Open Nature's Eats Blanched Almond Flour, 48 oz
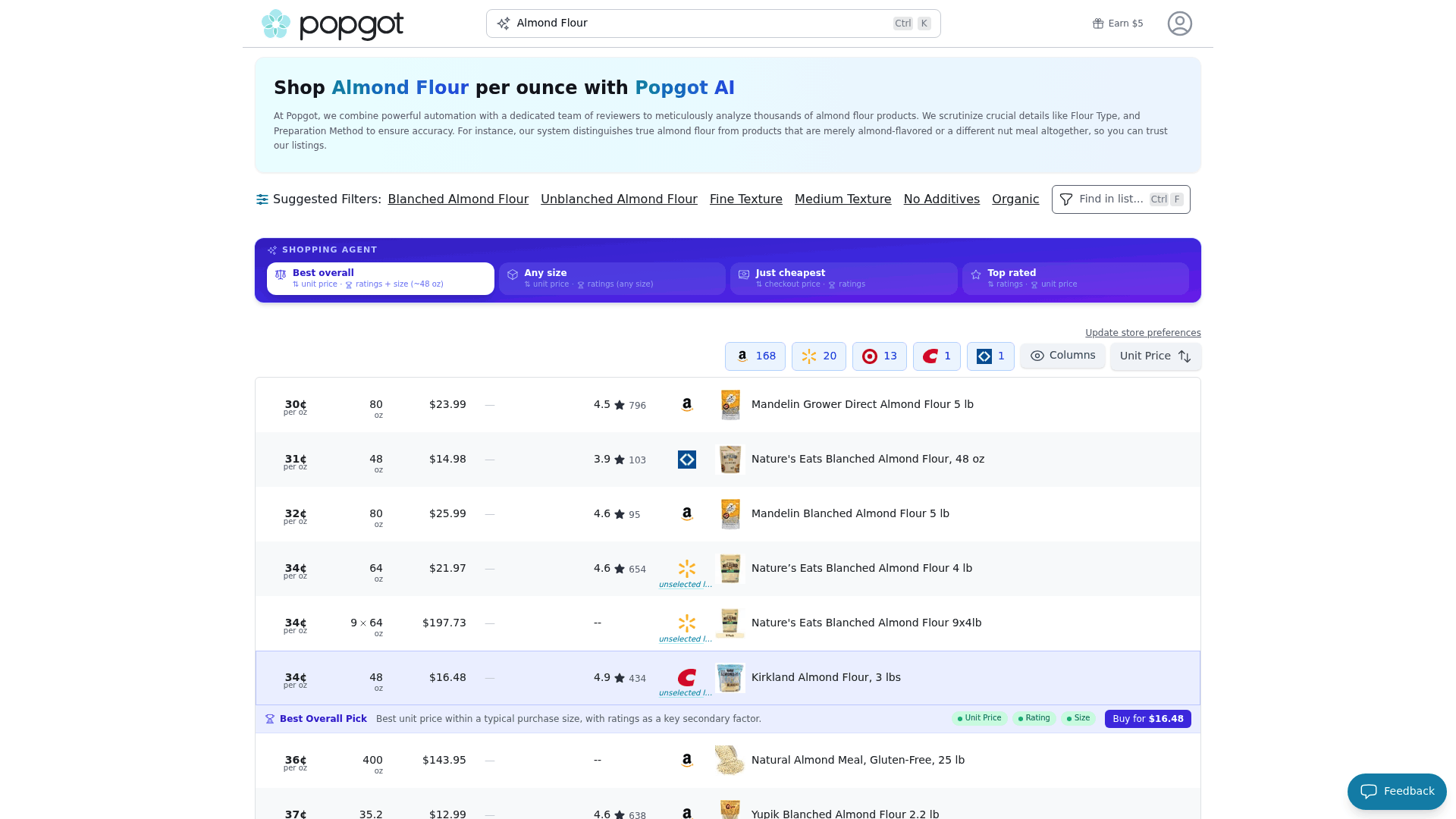This screenshot has height=819, width=1456. (x=868, y=459)
